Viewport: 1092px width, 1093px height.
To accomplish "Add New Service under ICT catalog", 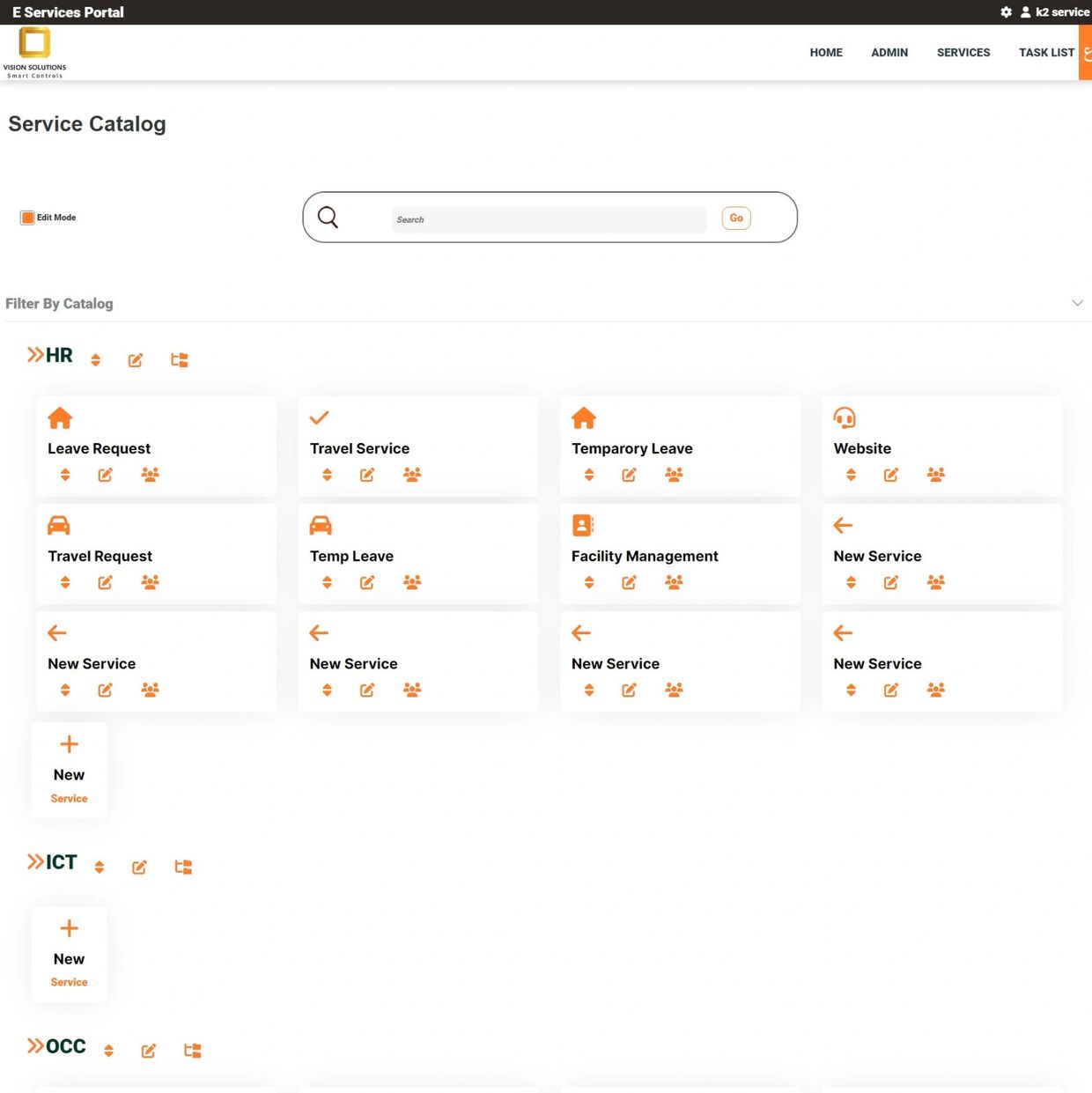I will point(69,954).
